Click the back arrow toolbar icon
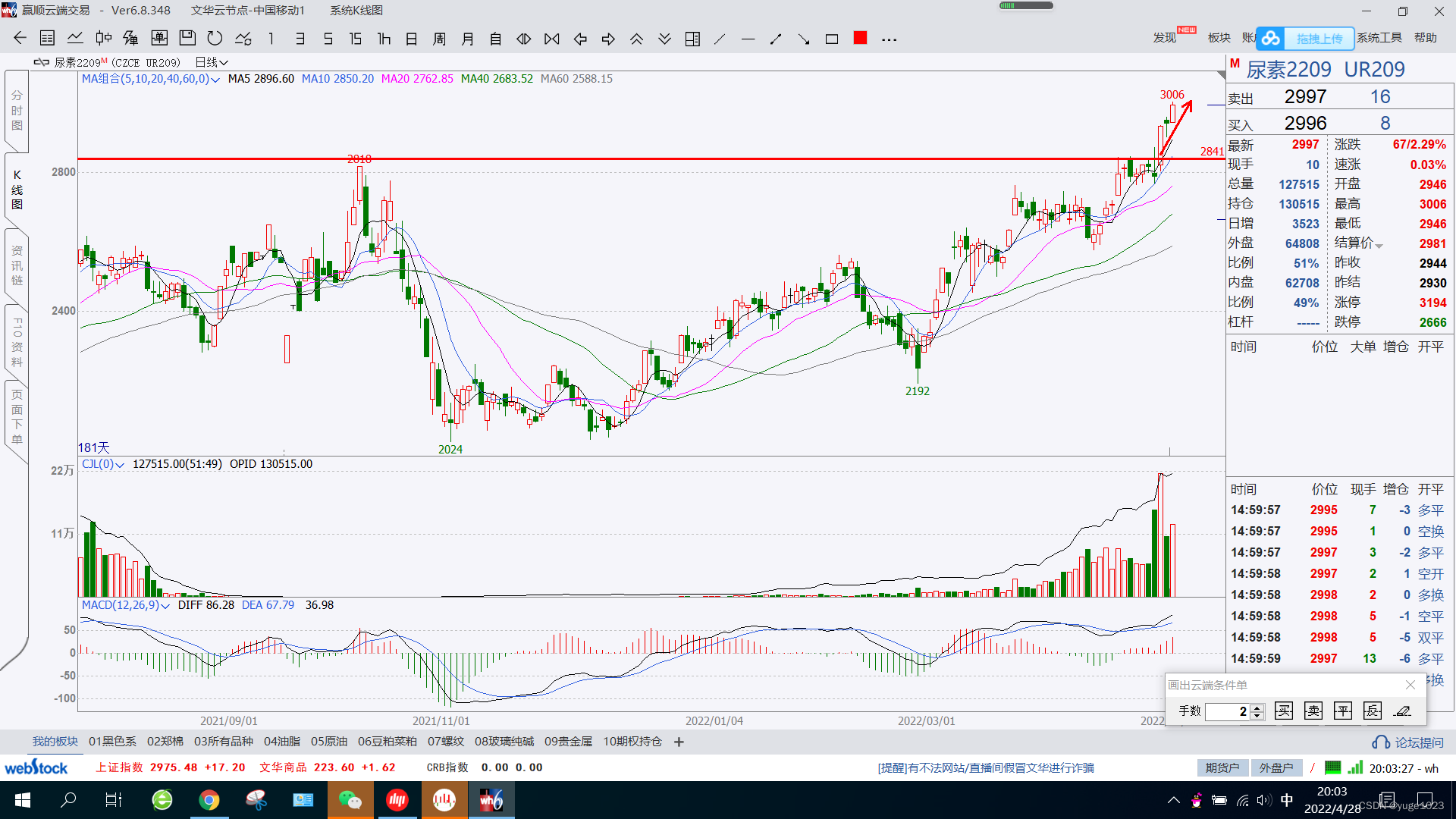The height and width of the screenshot is (819, 1456). 20,39
